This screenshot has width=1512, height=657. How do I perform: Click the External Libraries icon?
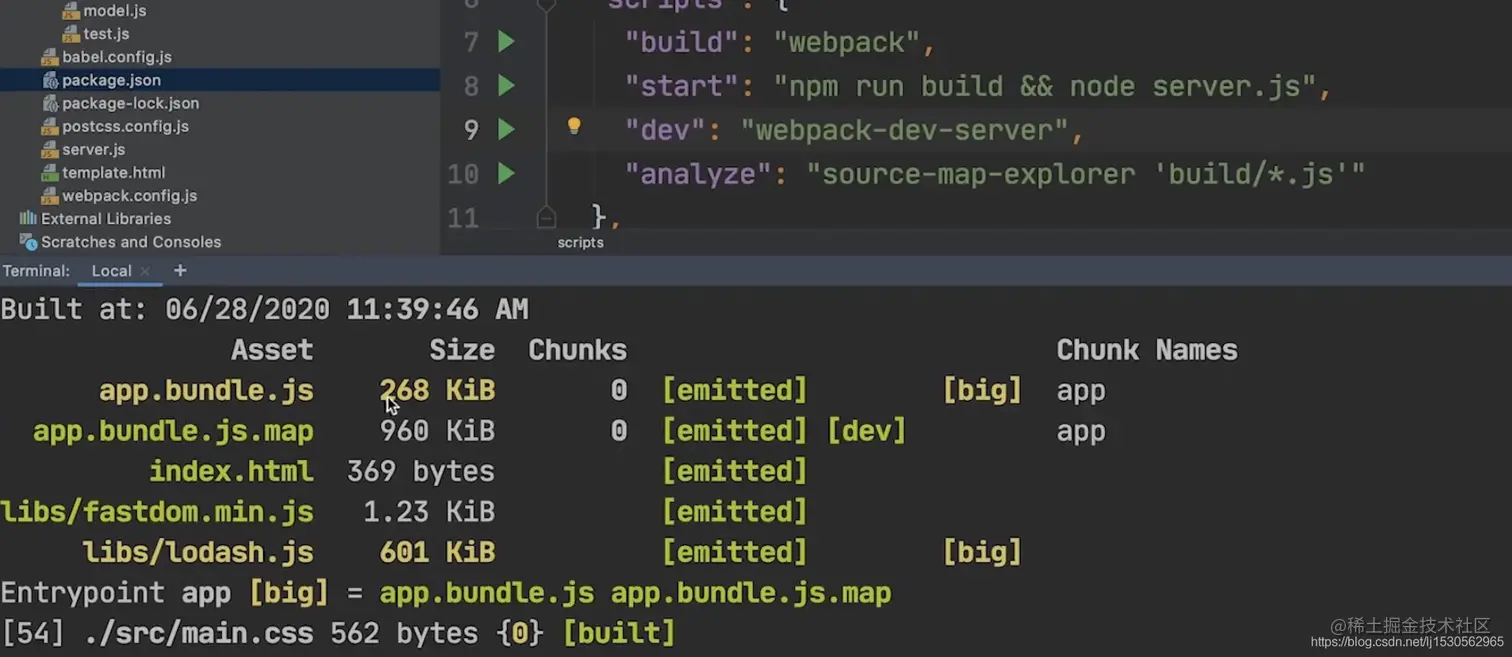click(x=28, y=218)
